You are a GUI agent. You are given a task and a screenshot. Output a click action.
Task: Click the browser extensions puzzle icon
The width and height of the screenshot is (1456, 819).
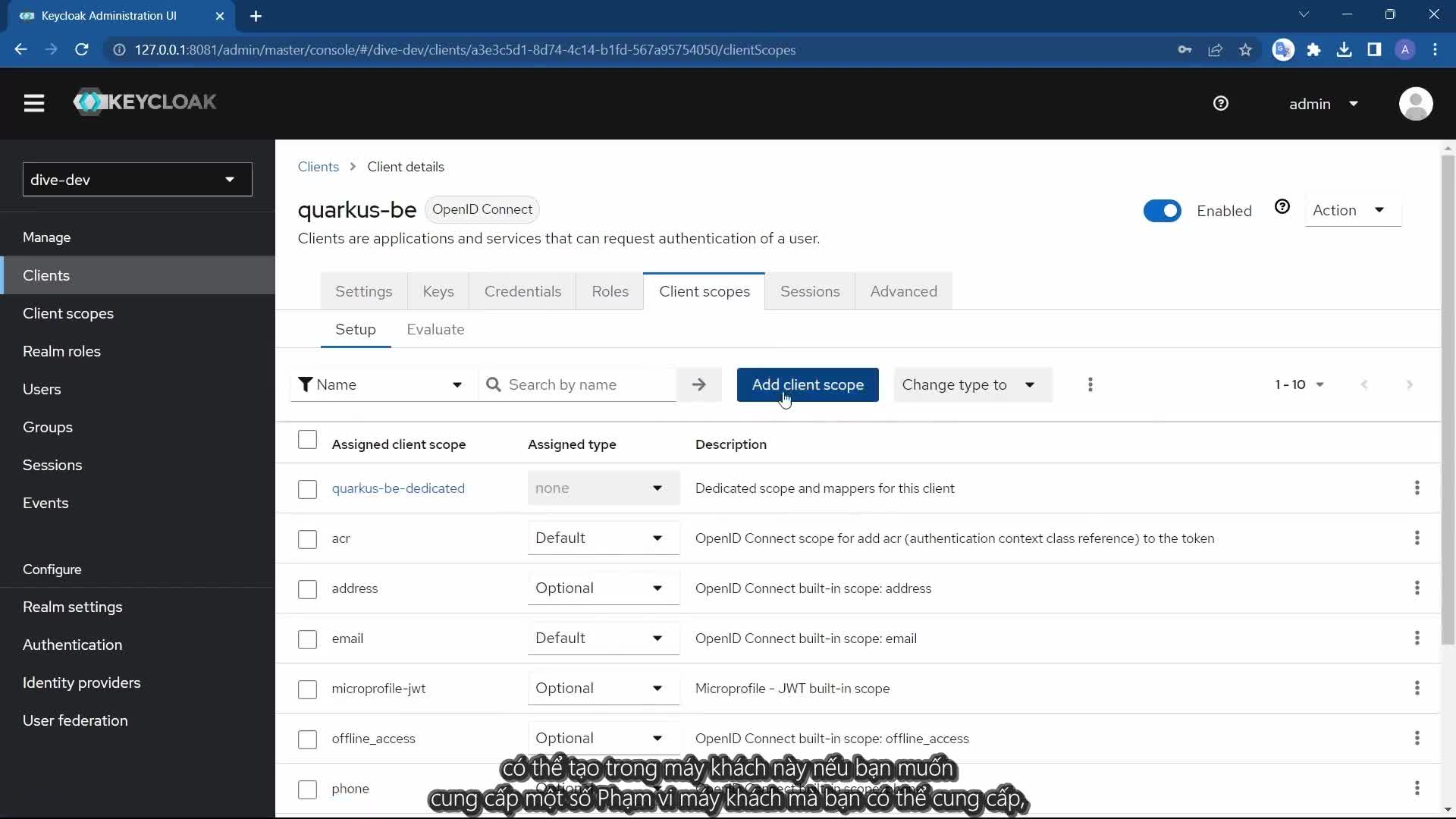[x=1313, y=50]
